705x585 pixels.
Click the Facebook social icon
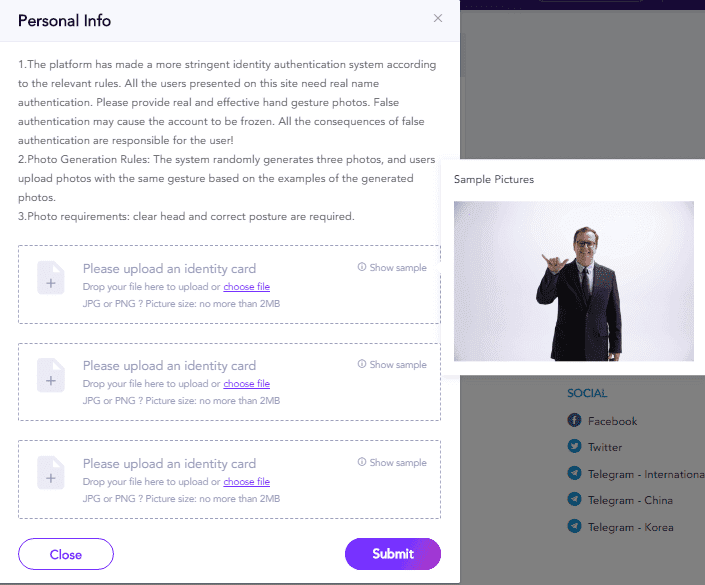[574, 421]
